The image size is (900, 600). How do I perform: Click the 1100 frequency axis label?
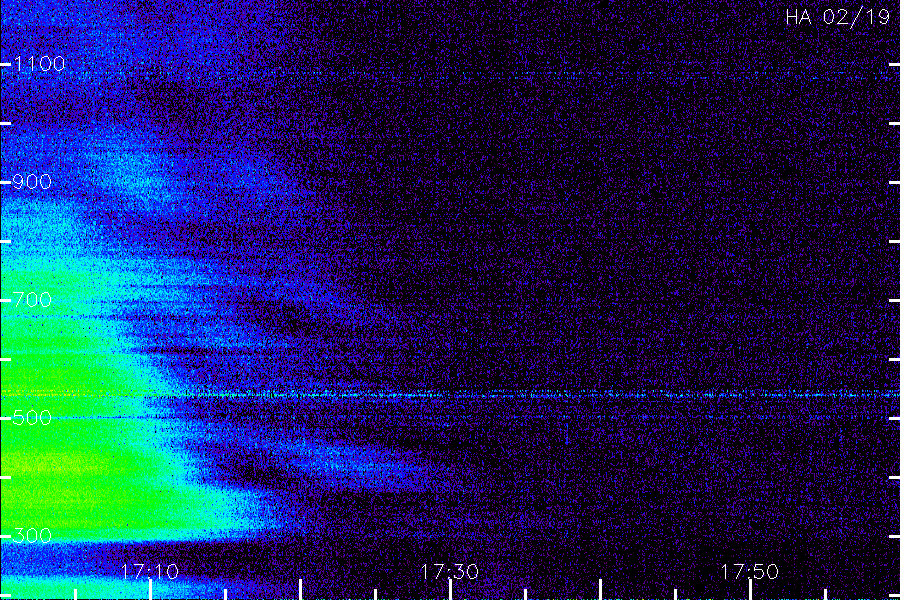click(x=39, y=64)
